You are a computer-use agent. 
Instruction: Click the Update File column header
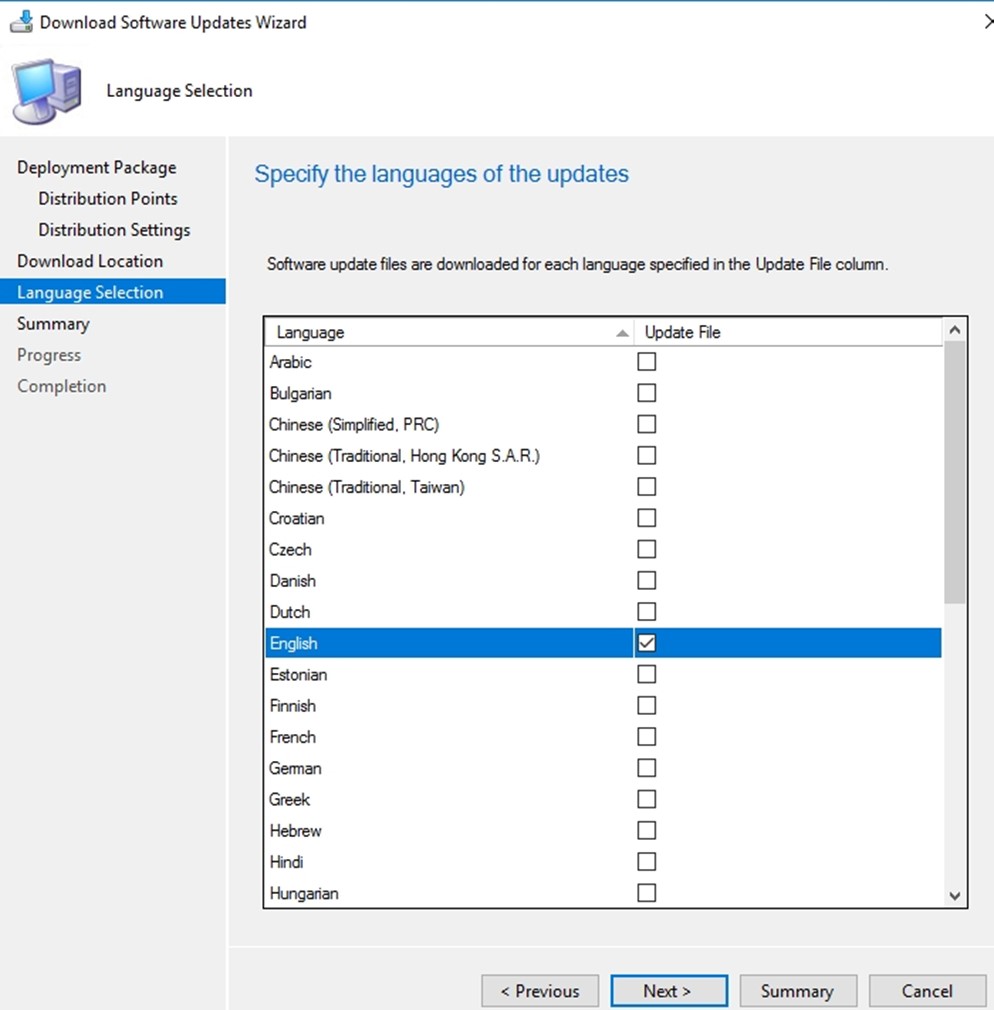pos(788,332)
